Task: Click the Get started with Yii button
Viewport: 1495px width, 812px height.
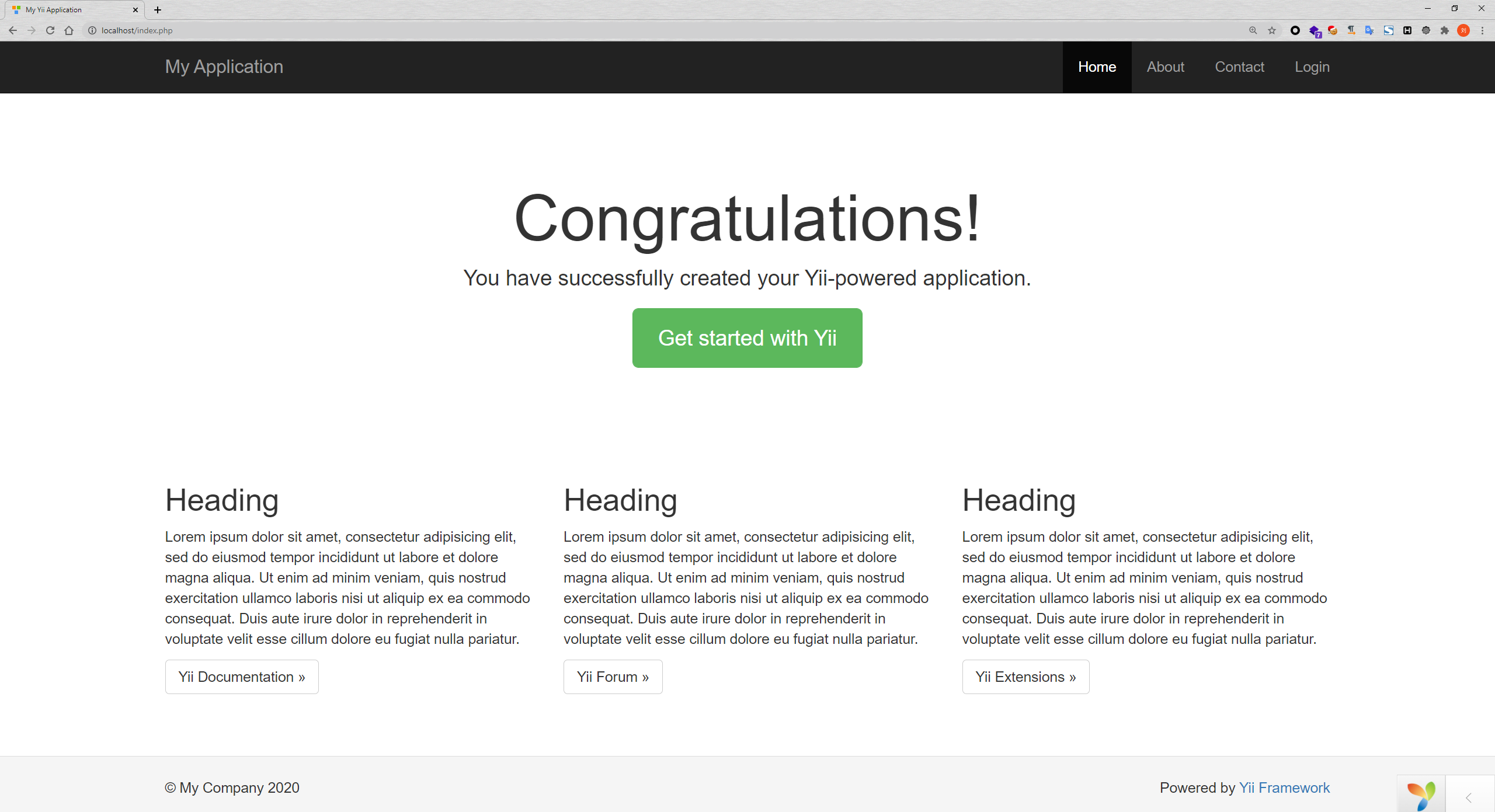Action: pyautogui.click(x=747, y=338)
